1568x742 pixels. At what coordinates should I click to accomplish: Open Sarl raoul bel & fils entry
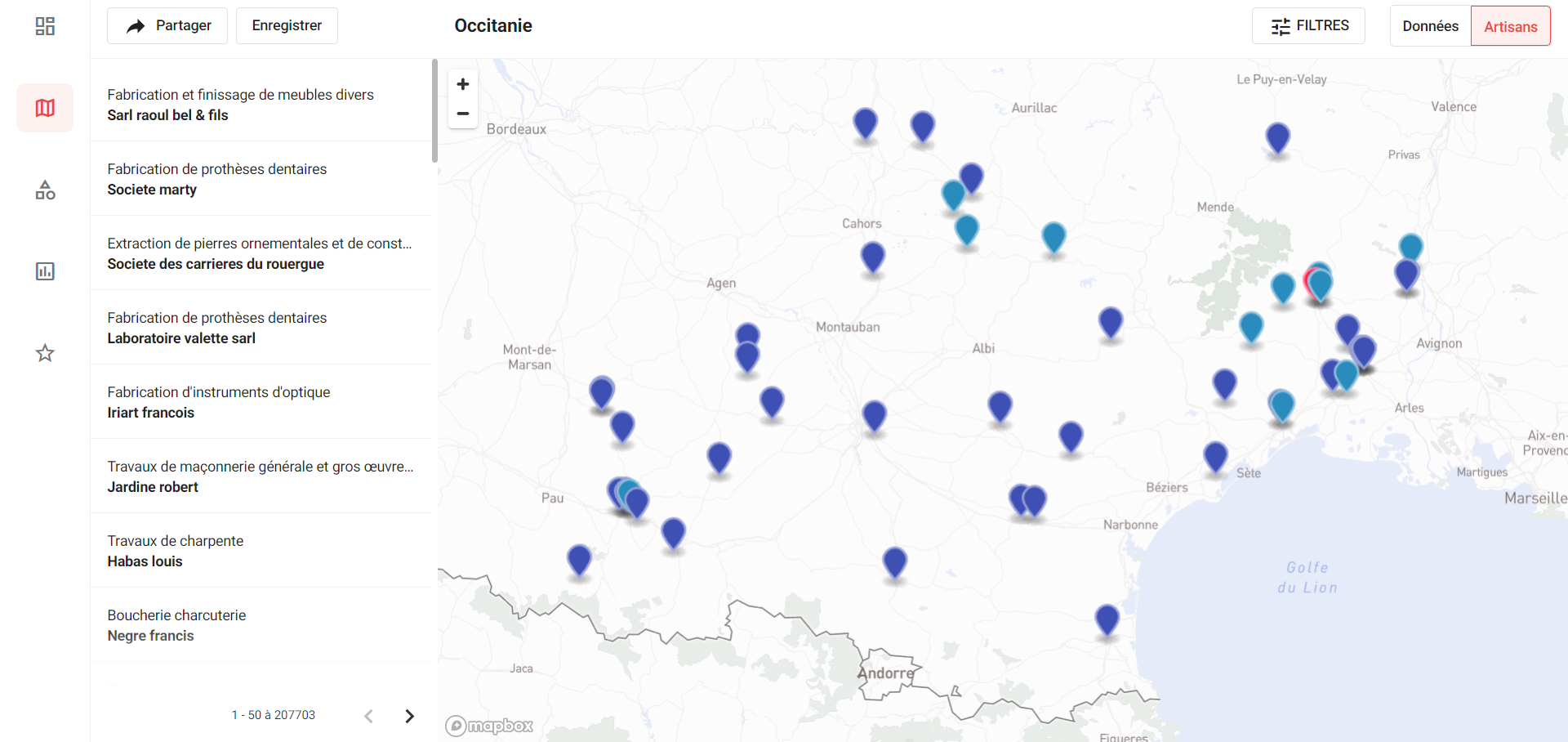[x=261, y=105]
